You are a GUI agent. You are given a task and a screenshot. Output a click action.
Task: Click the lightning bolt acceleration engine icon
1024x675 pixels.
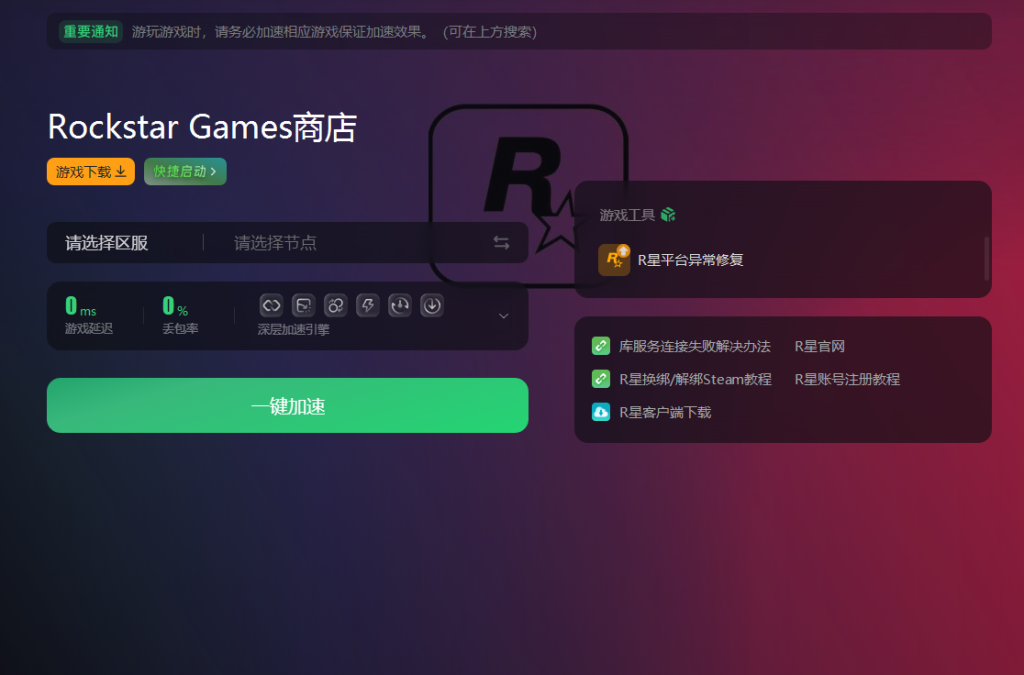pos(368,306)
